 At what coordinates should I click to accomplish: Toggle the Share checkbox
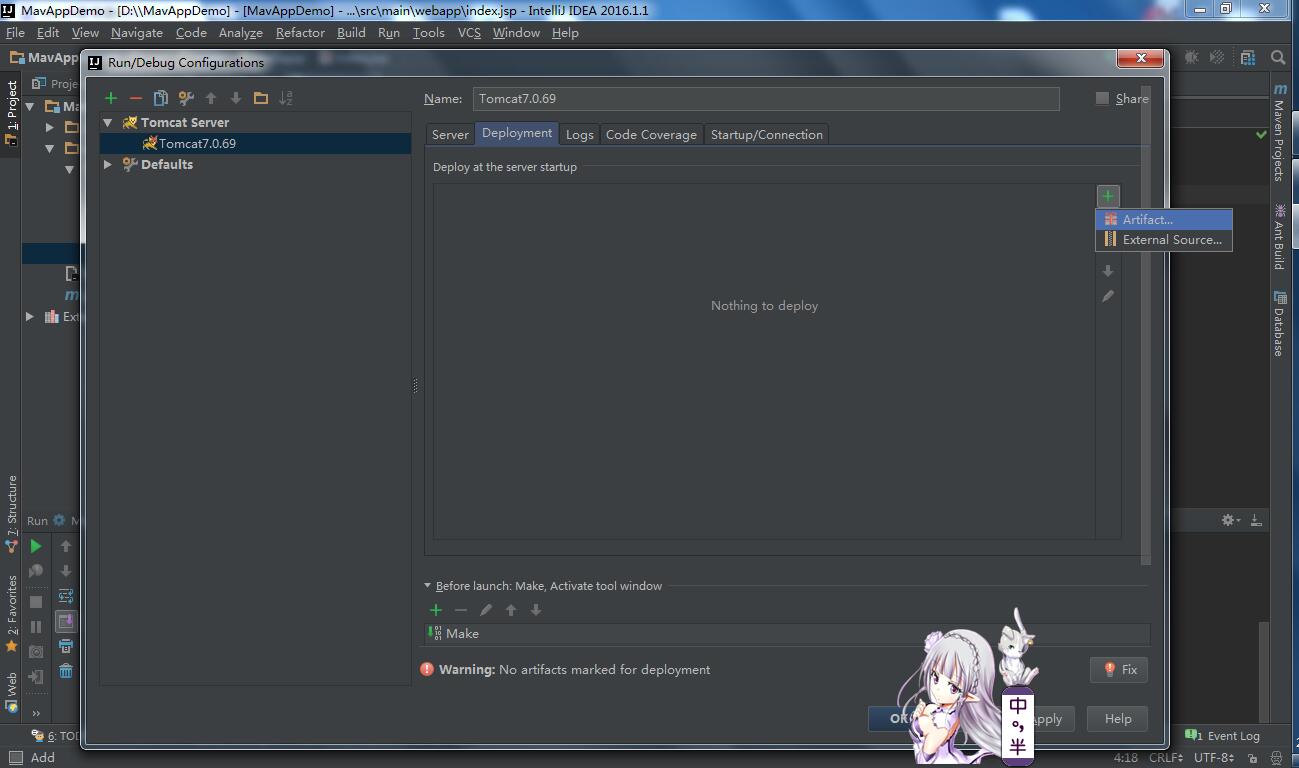click(1102, 98)
